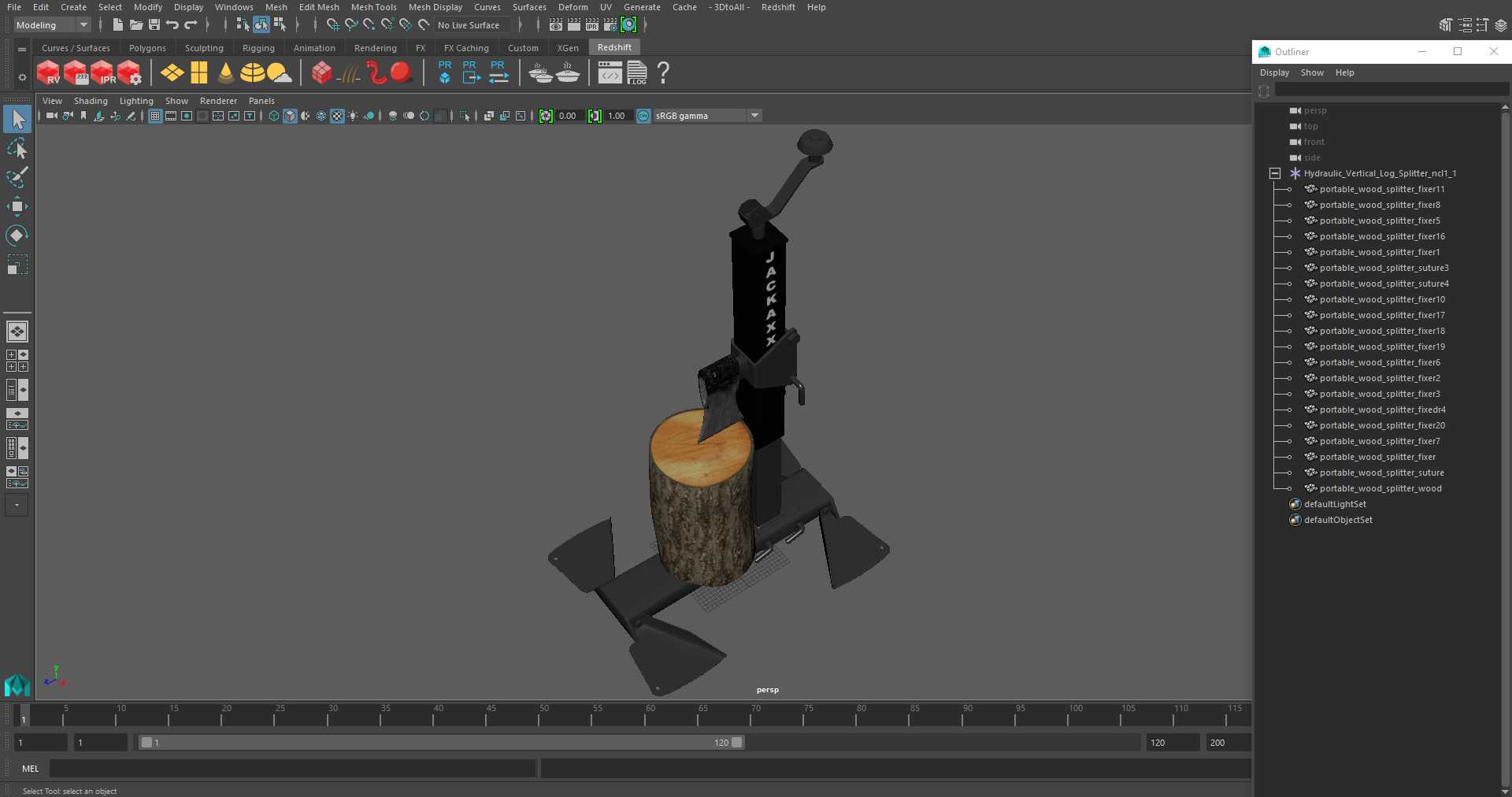The width and height of the screenshot is (1512, 797).
Task: Open the viewport Renderer menu
Action: click(x=218, y=101)
